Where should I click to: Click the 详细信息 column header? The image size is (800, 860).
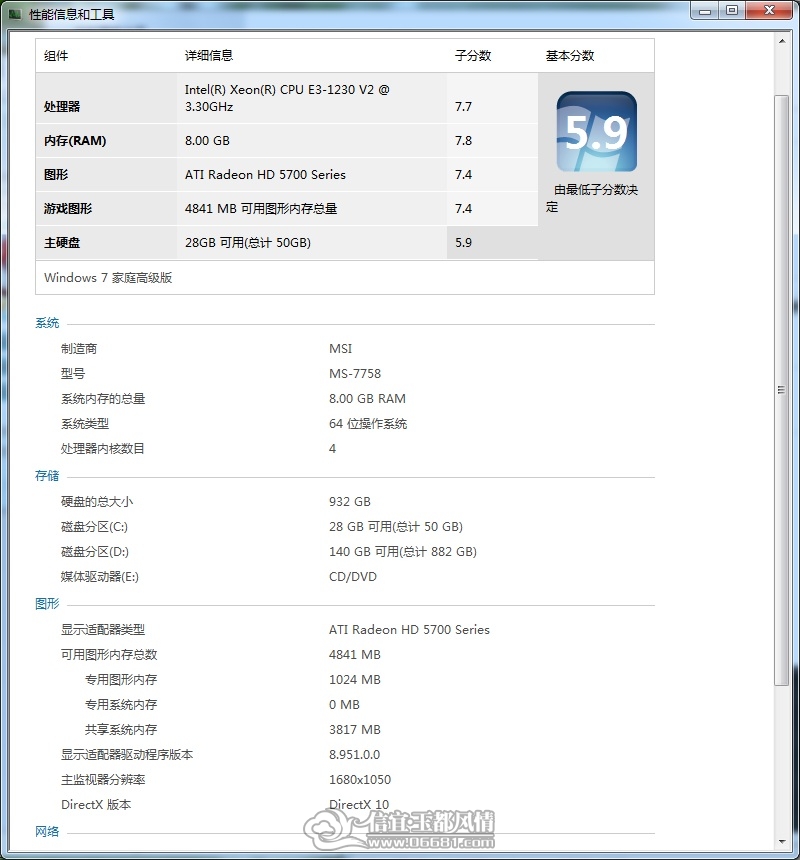point(209,55)
